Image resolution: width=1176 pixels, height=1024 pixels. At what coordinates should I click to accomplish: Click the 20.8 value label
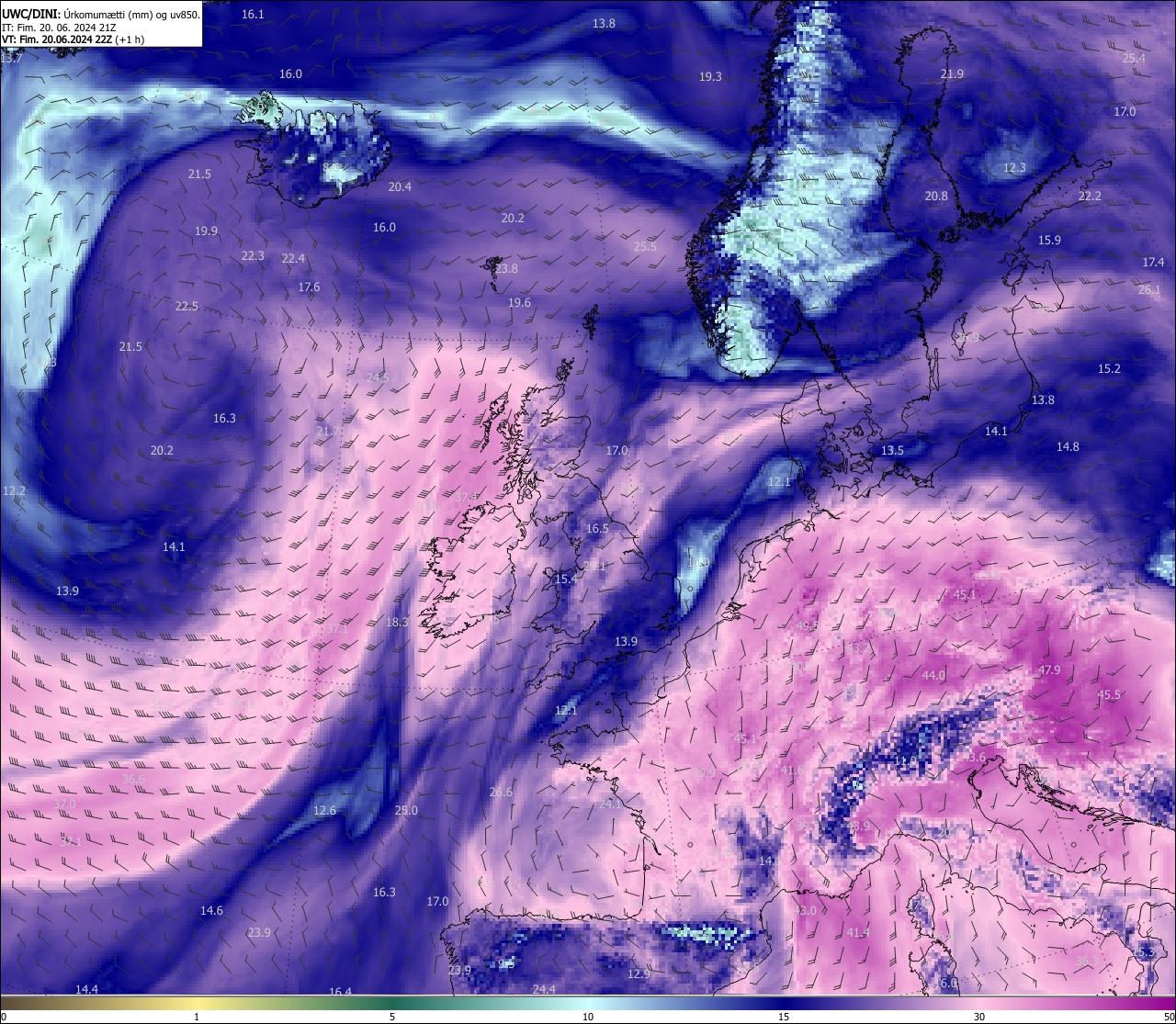point(936,197)
